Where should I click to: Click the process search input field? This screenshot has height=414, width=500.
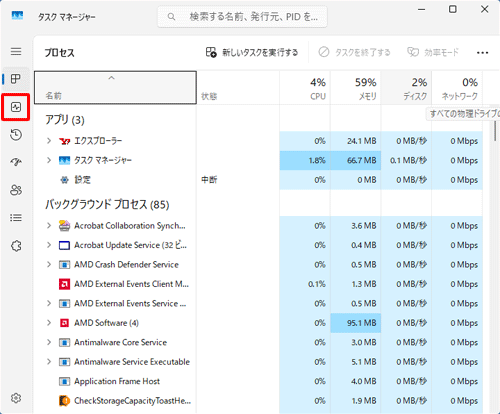[242, 16]
